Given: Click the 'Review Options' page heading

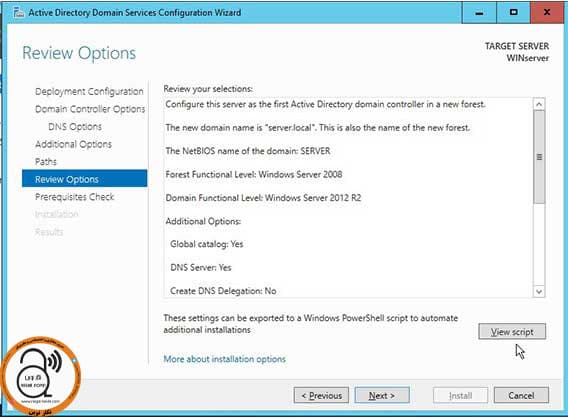Looking at the screenshot, I should coord(79,53).
